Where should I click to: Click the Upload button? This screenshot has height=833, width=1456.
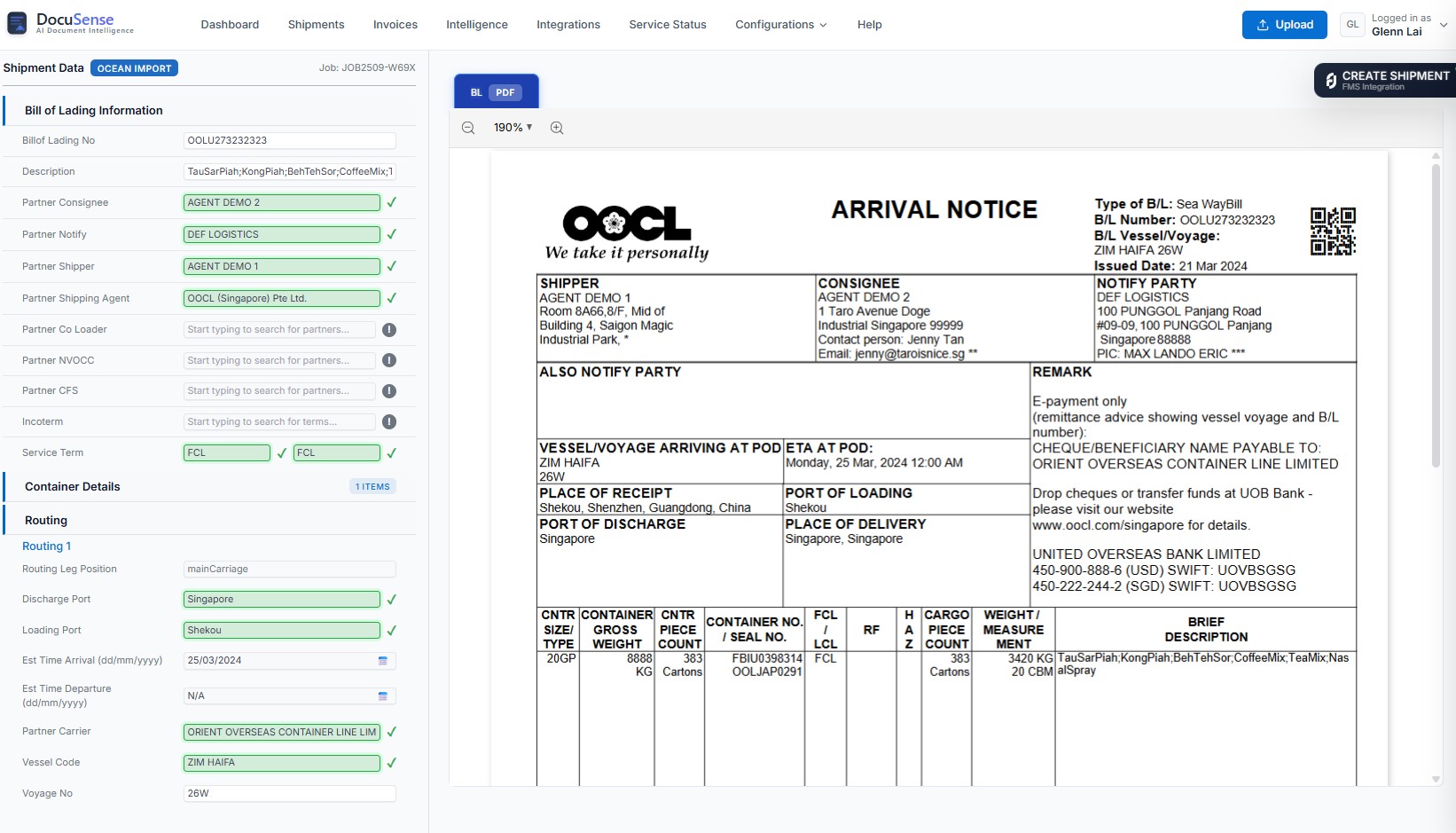point(1284,25)
